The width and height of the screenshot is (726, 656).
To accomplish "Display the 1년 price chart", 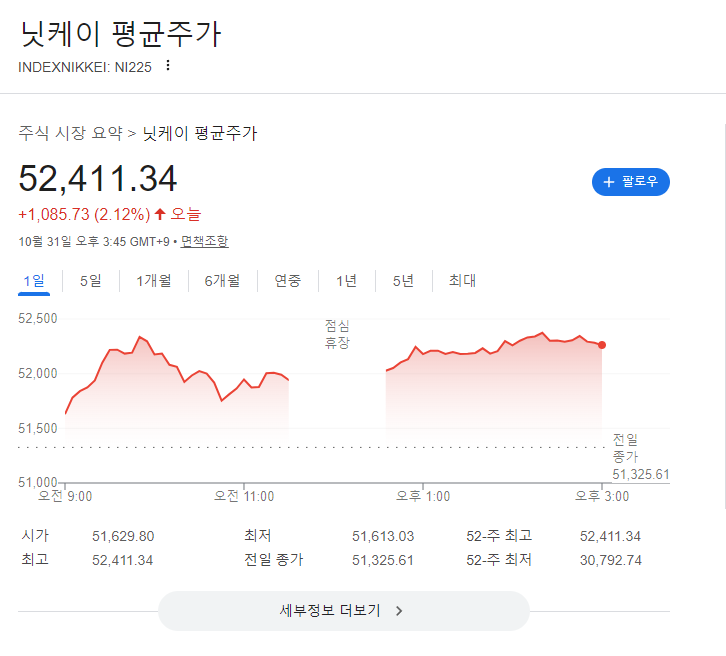I will (346, 281).
